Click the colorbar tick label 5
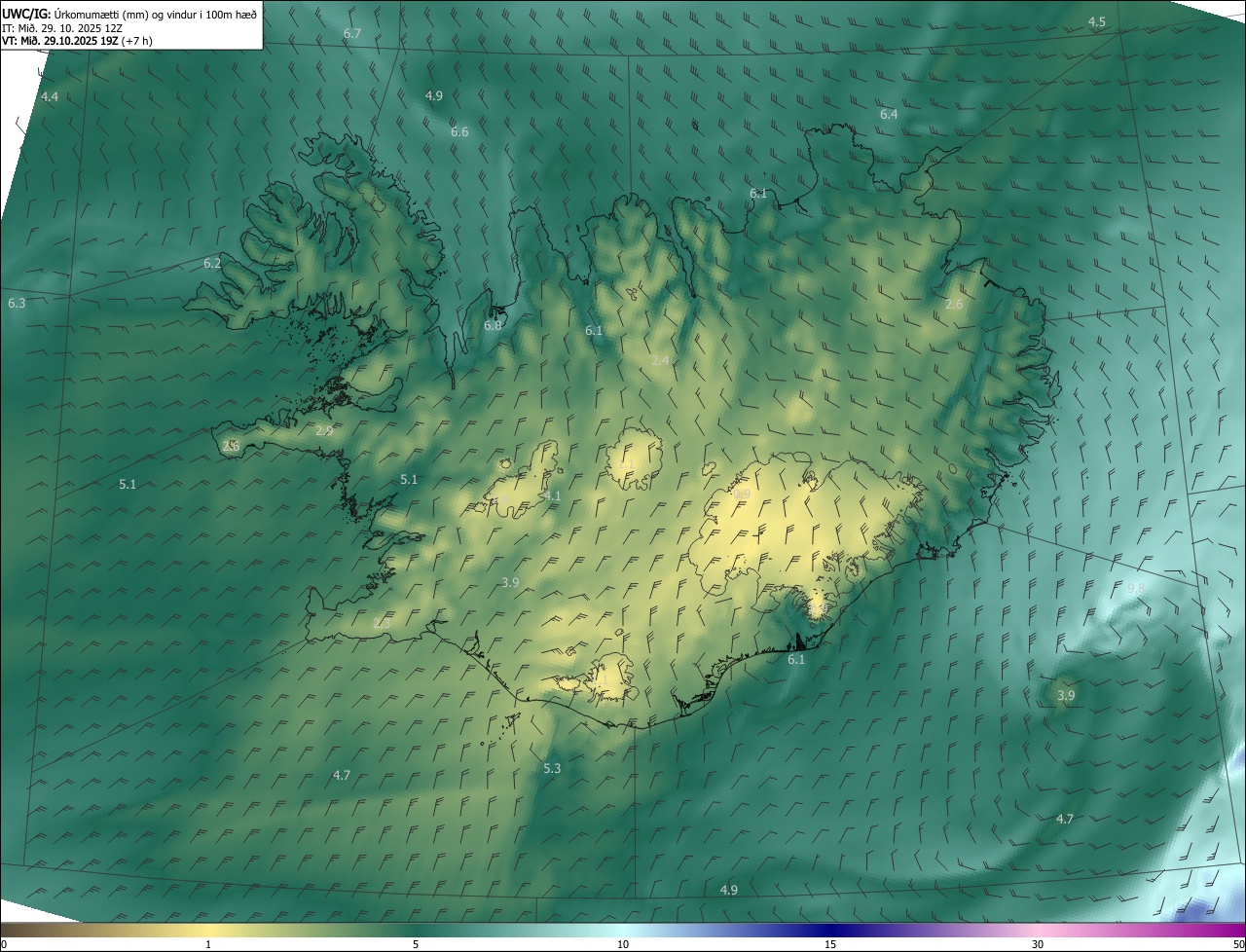This screenshot has height=952, width=1246. point(416,944)
